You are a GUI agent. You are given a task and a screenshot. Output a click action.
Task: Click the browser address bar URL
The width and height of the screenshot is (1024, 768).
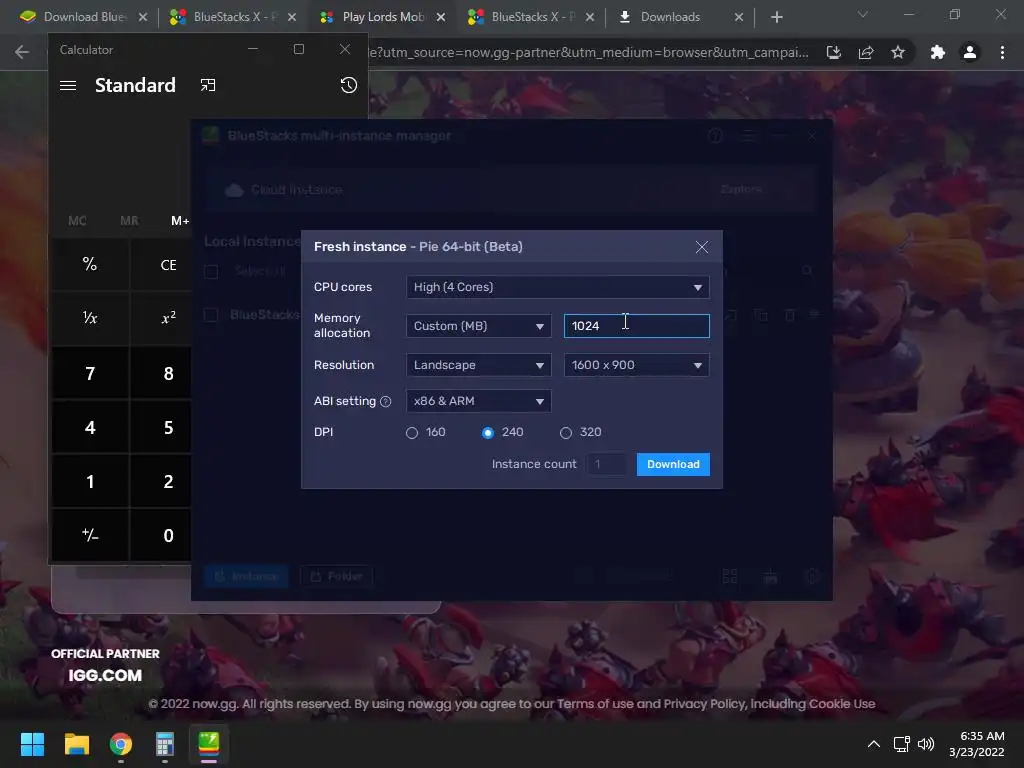[x=588, y=52]
